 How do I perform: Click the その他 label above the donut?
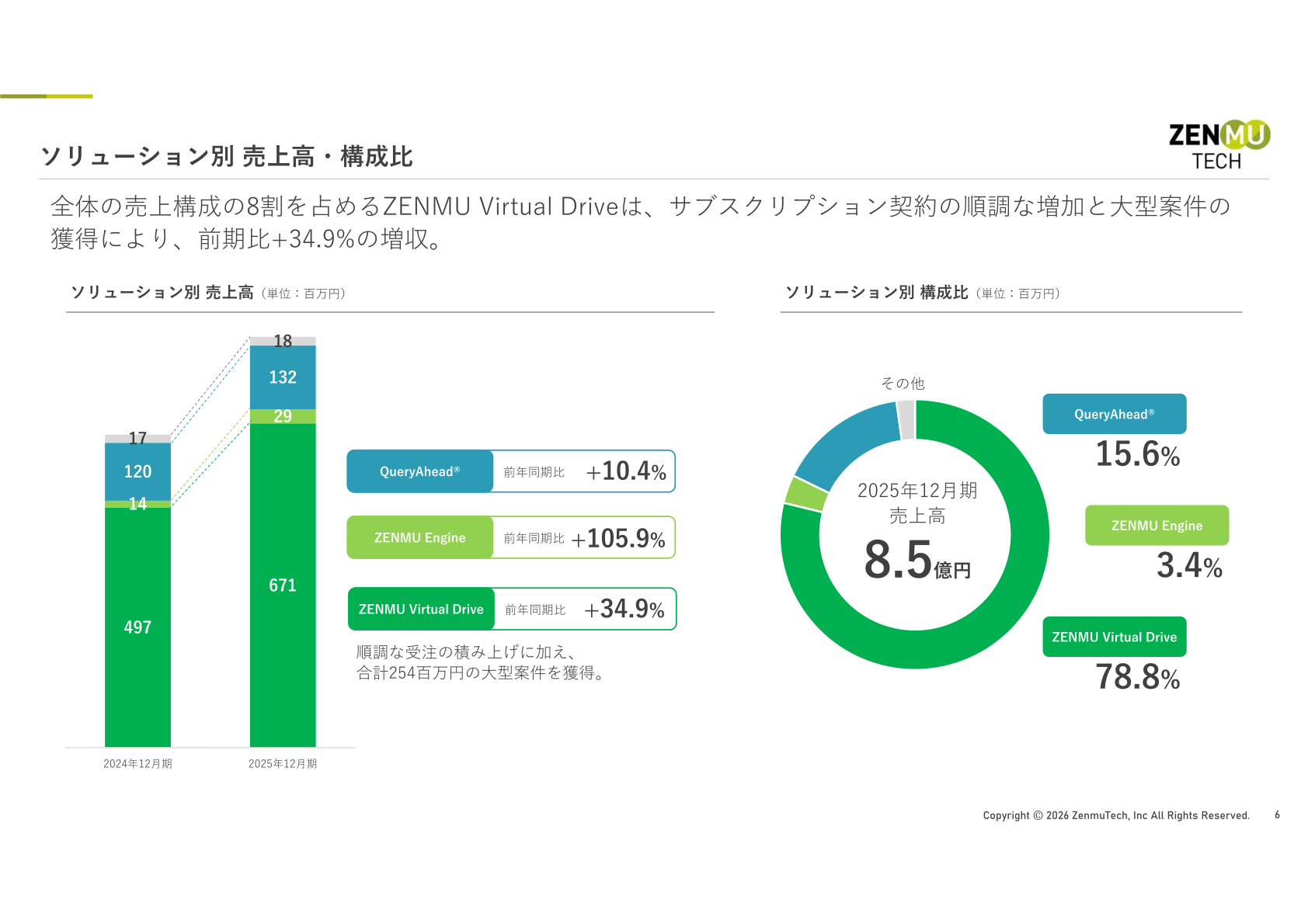click(x=903, y=384)
